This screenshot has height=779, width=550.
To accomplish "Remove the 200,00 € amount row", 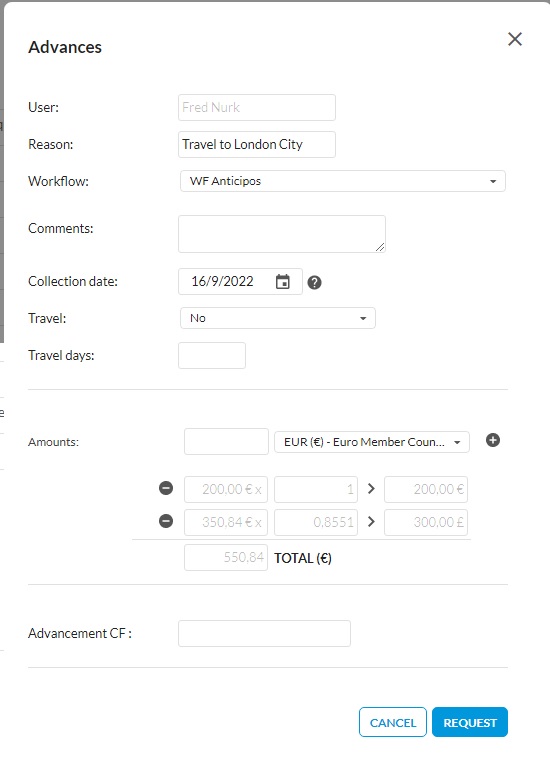I will pyautogui.click(x=166, y=488).
